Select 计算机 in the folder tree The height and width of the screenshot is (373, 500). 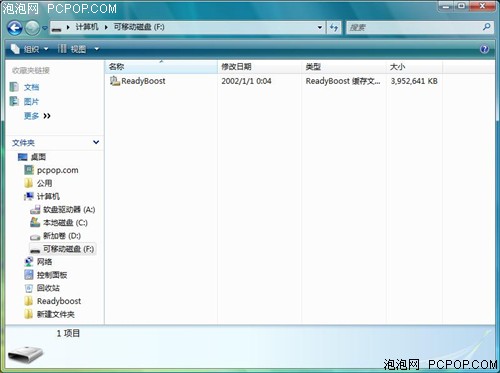coord(48,196)
